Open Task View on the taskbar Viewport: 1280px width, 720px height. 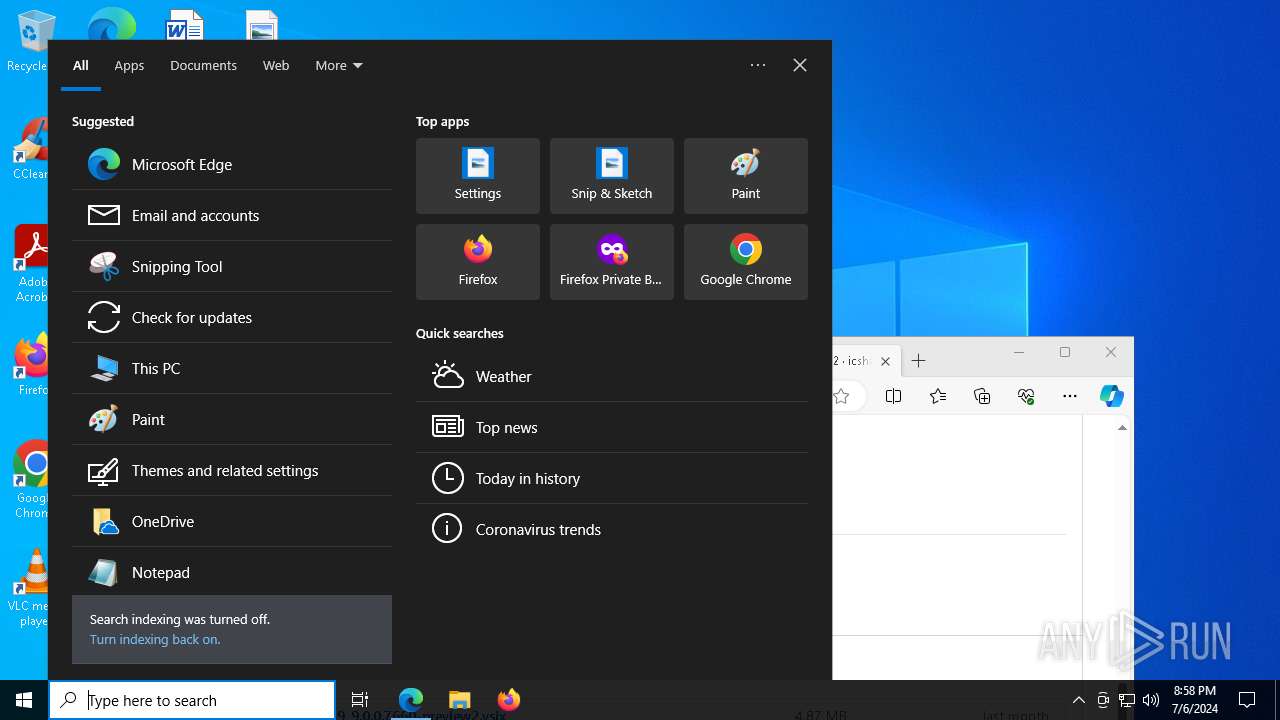point(360,700)
